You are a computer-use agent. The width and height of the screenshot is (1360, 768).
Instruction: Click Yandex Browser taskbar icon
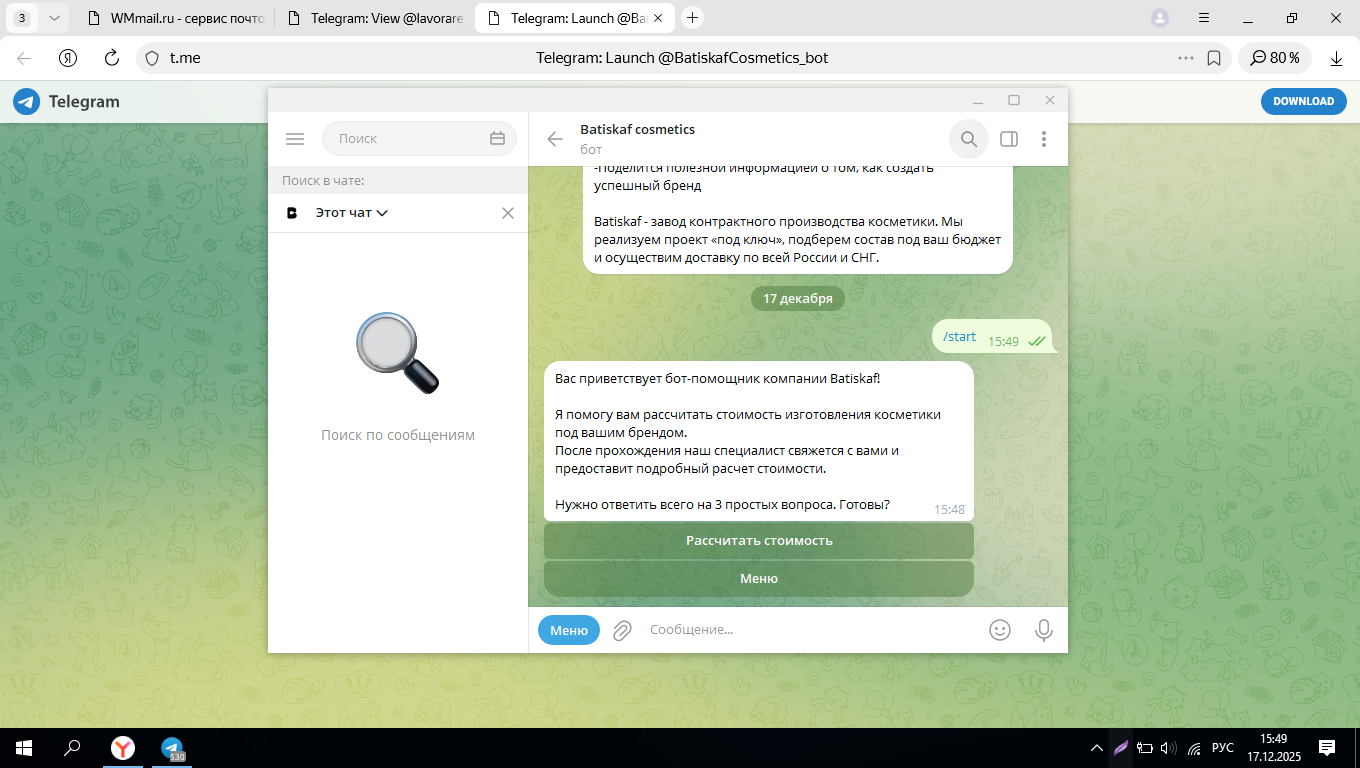122,748
